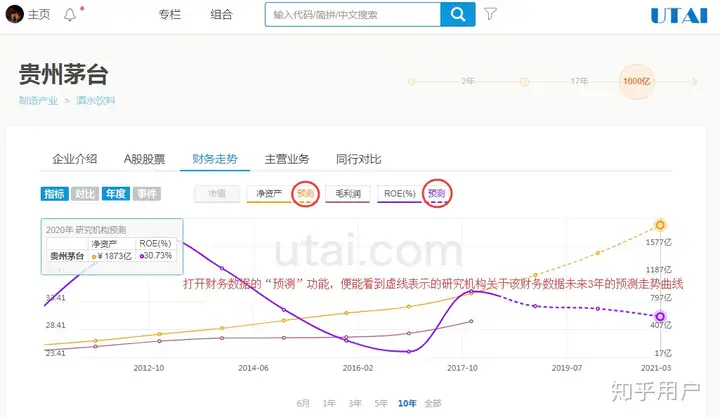Select 5年 time range
This screenshot has width=720, height=417.
click(381, 403)
